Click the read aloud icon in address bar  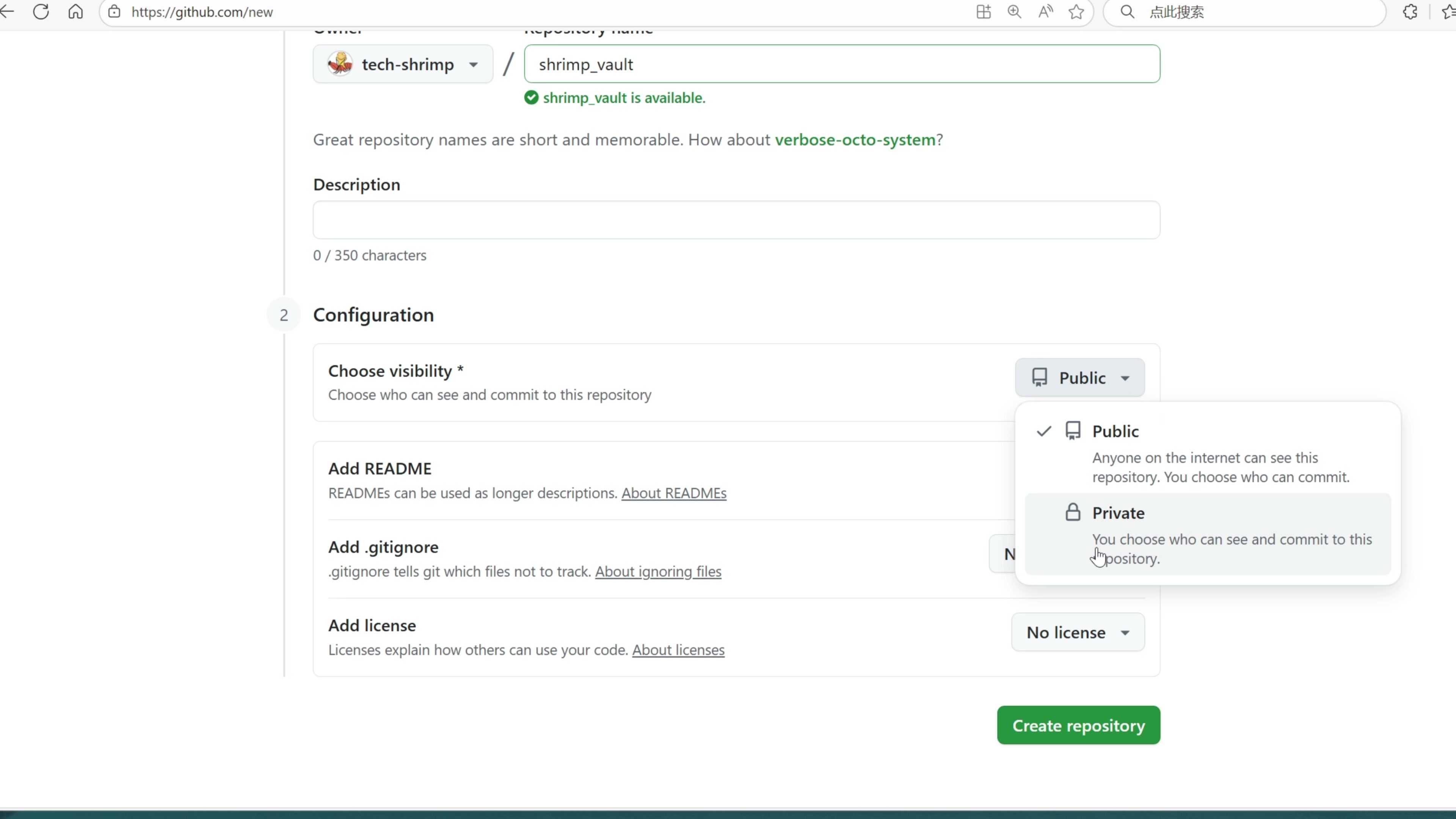(1045, 12)
